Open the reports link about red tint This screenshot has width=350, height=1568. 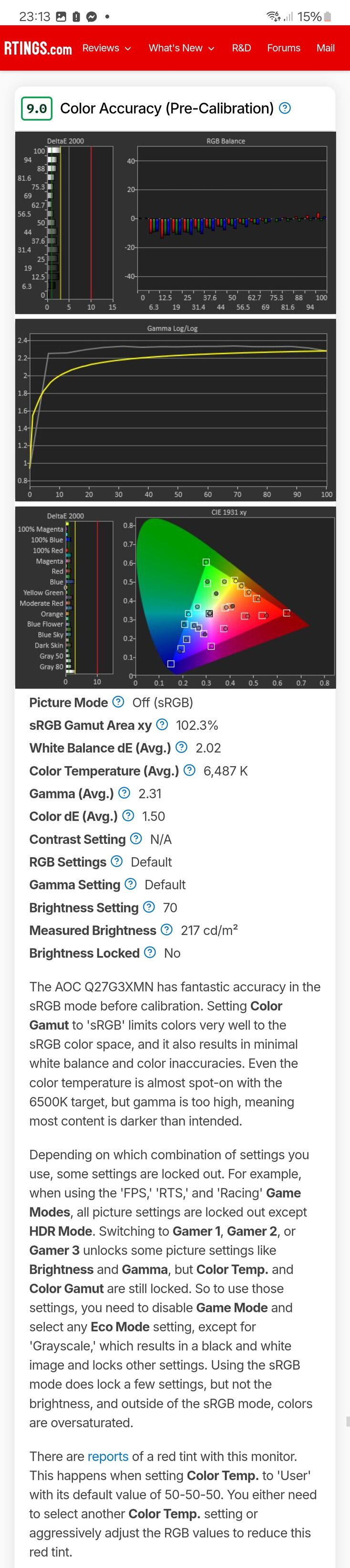click(108, 1456)
